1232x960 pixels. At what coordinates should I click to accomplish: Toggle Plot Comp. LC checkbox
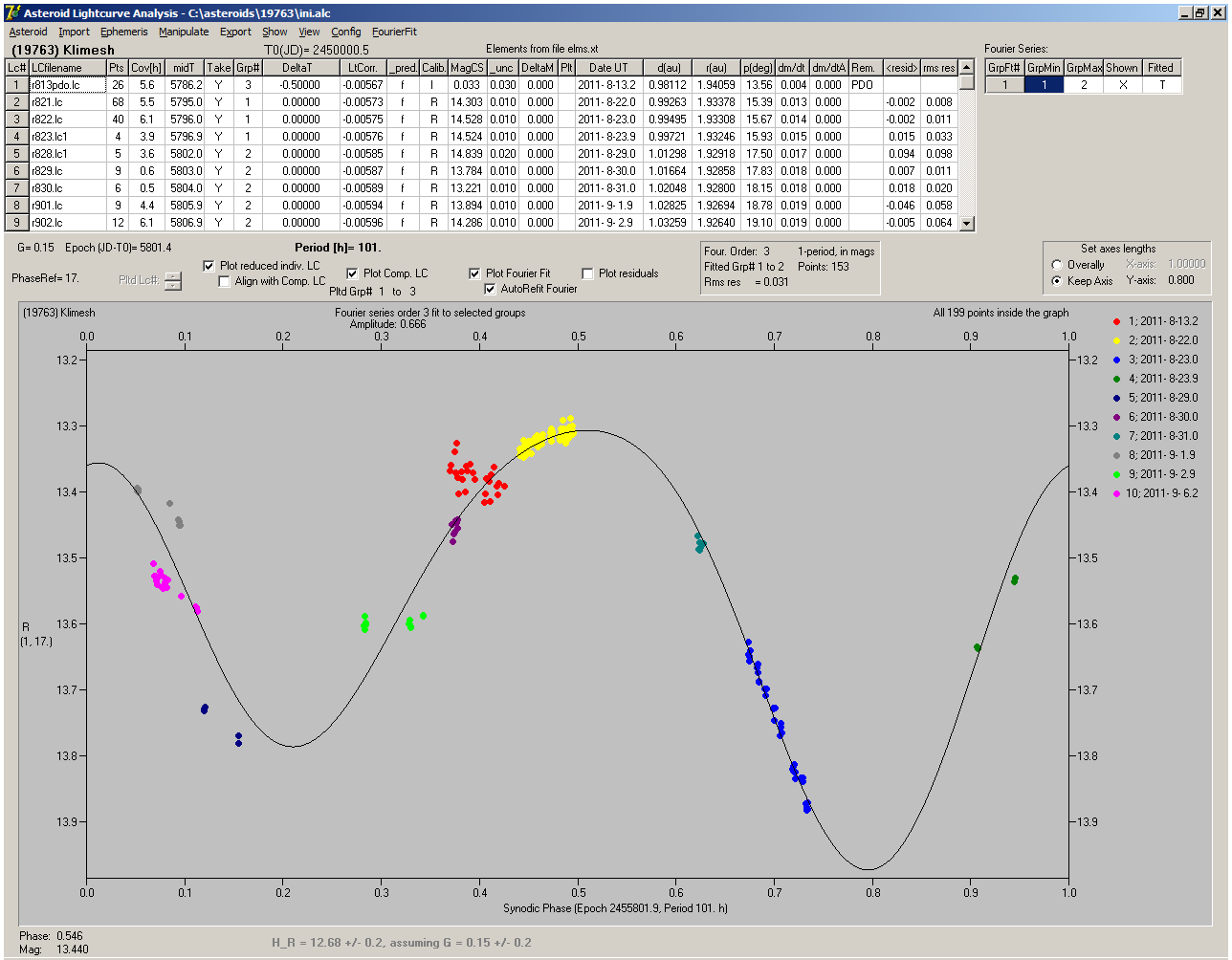click(352, 273)
